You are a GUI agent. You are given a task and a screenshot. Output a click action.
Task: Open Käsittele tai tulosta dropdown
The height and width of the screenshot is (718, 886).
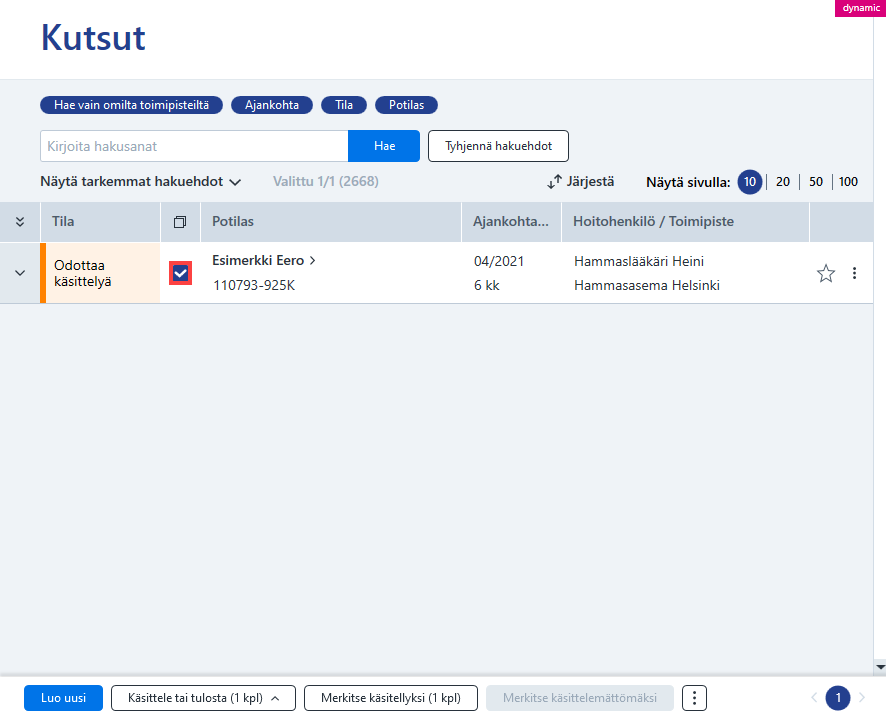pos(203,698)
